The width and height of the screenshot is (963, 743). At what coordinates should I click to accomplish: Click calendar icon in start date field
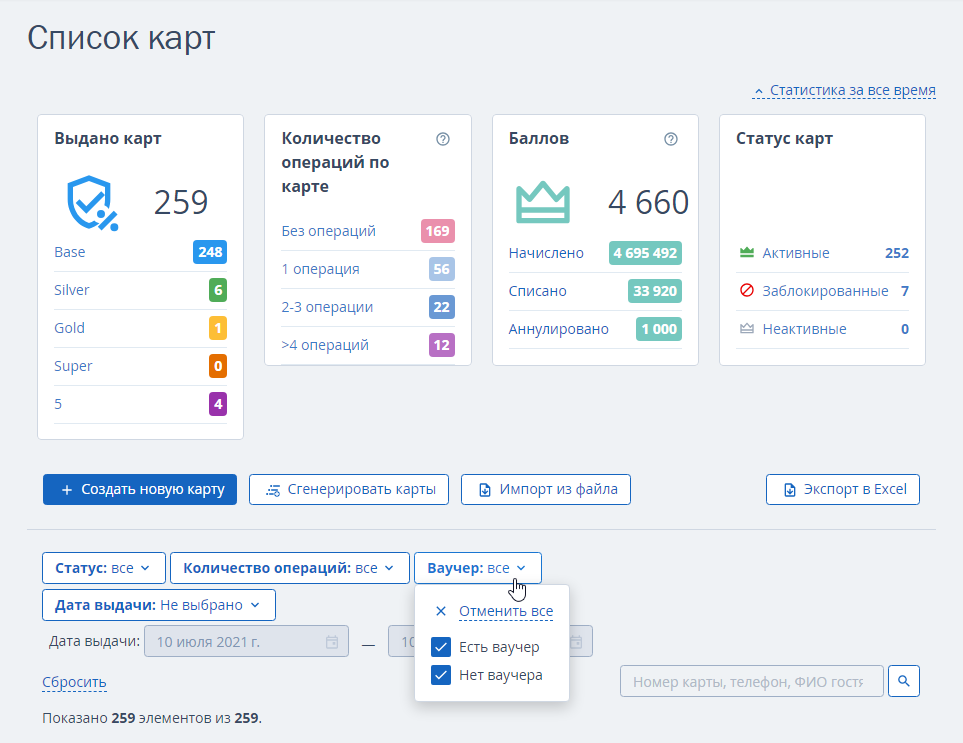click(x=332, y=642)
